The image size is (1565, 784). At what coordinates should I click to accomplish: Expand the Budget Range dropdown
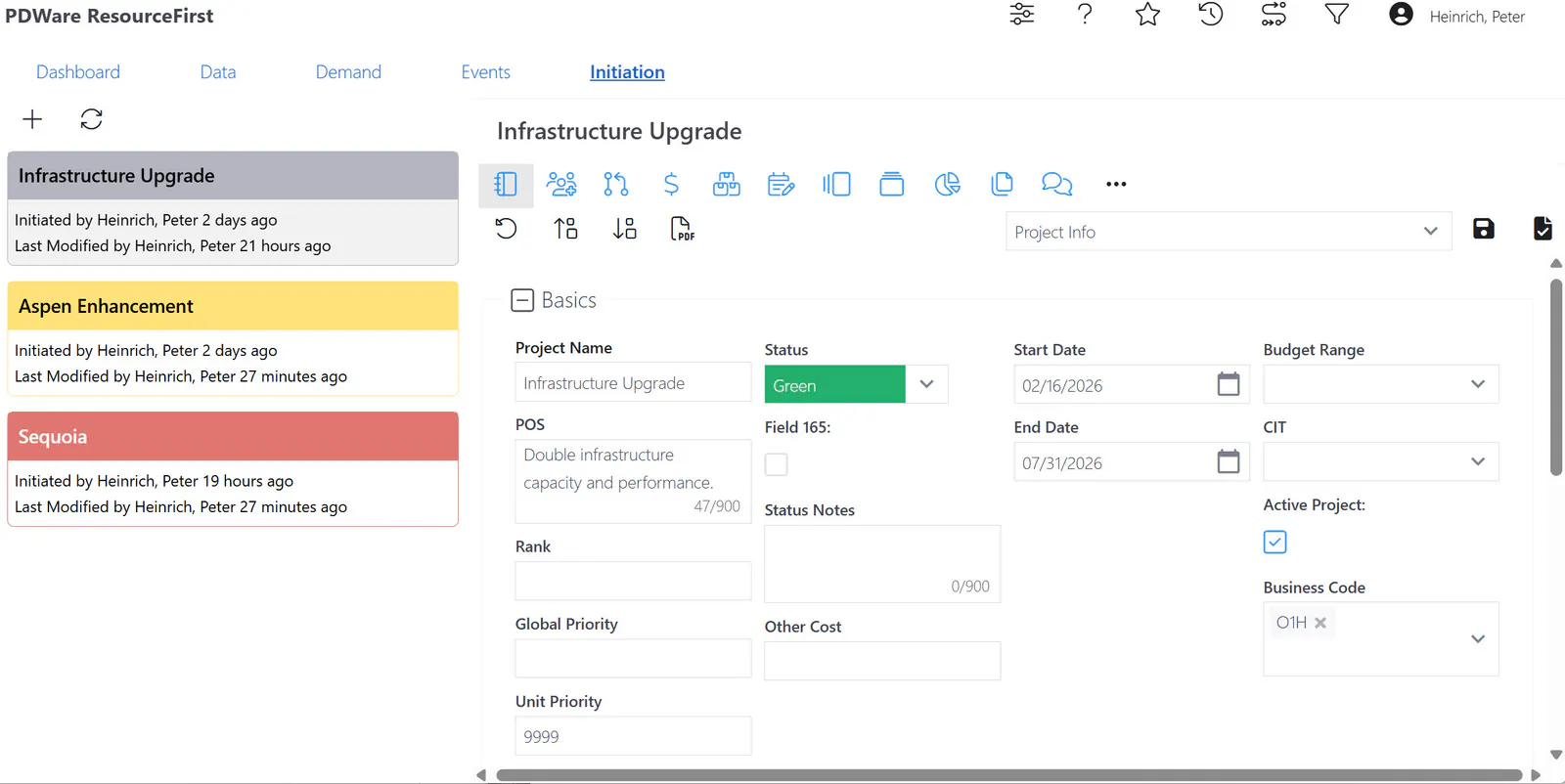pos(1380,384)
